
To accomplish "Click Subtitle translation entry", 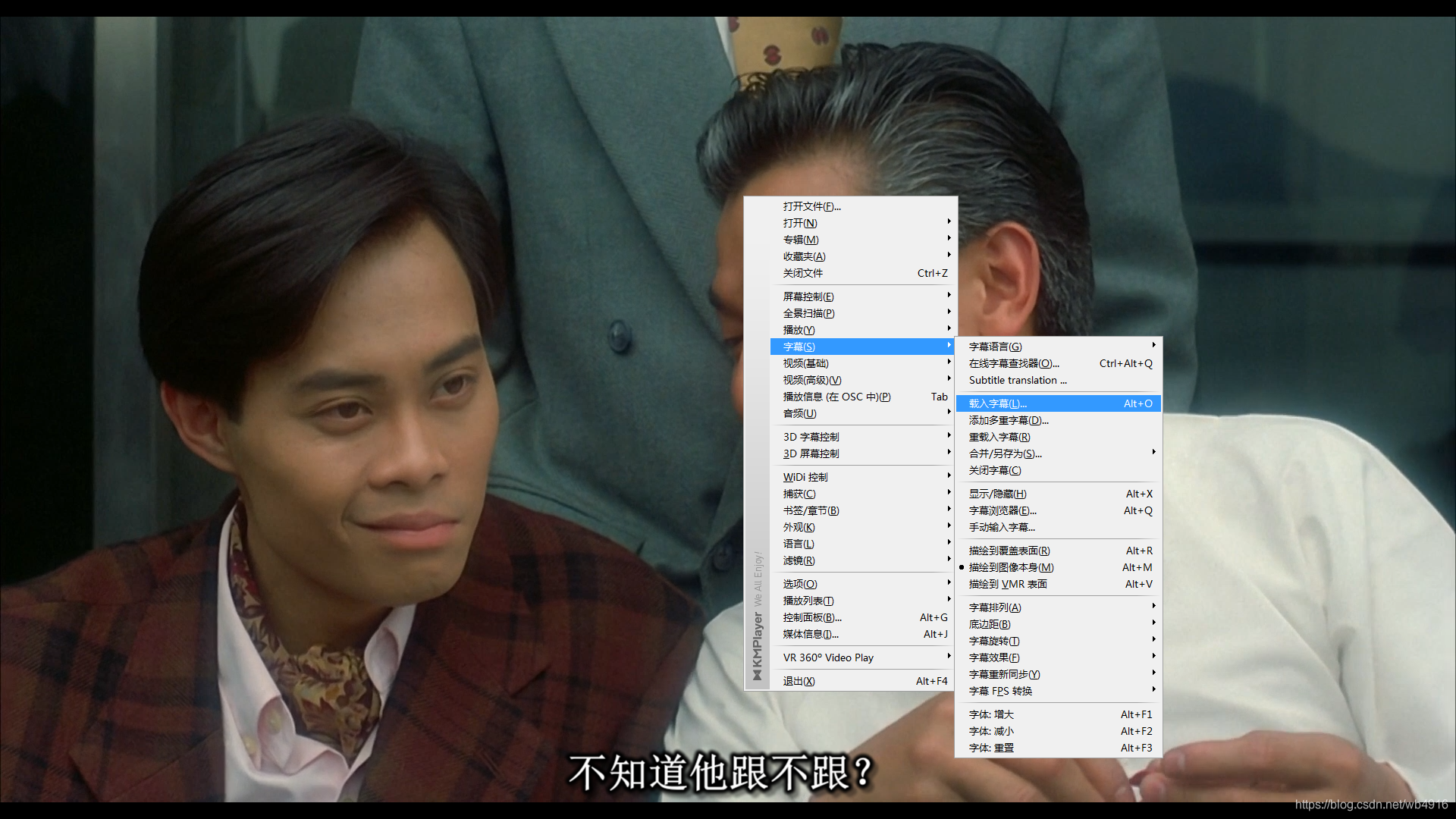I will point(1017,380).
